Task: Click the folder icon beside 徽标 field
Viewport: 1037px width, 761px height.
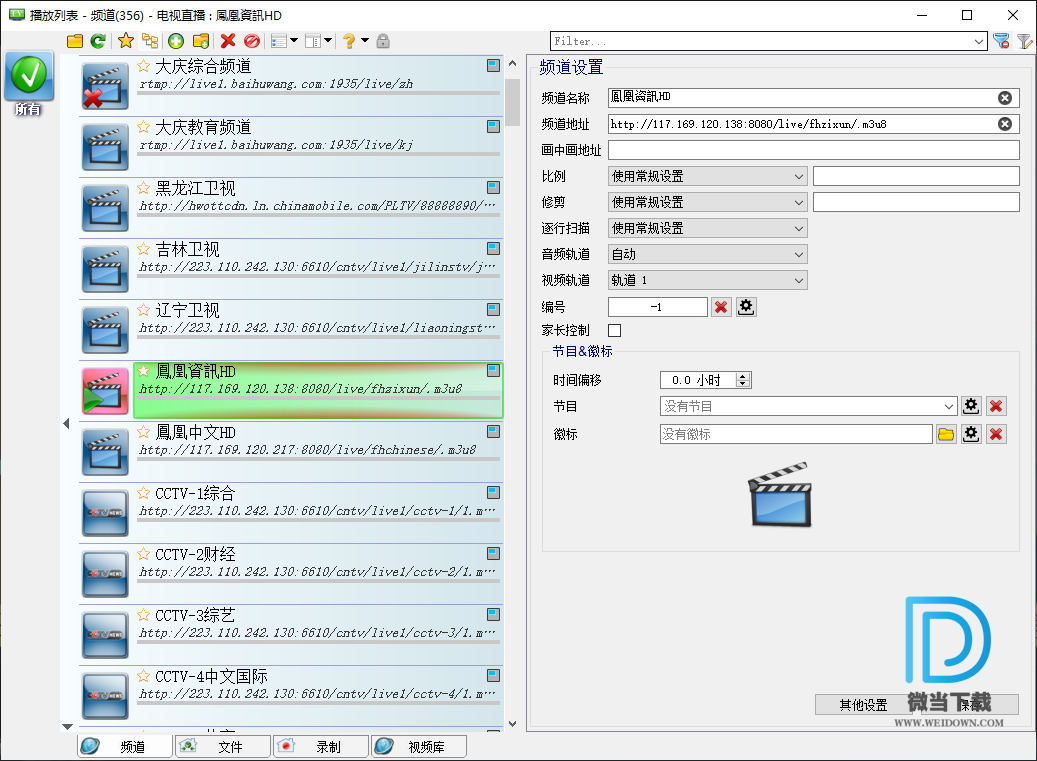Action: point(946,434)
